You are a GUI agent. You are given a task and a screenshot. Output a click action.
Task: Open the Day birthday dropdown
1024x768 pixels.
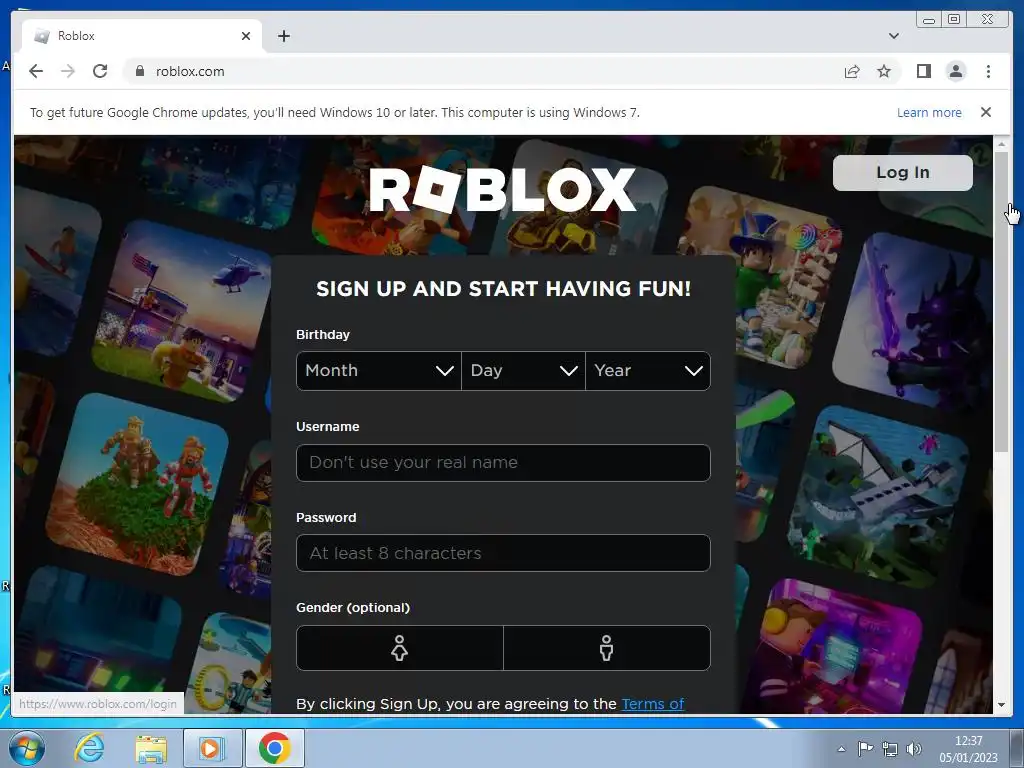(x=523, y=371)
